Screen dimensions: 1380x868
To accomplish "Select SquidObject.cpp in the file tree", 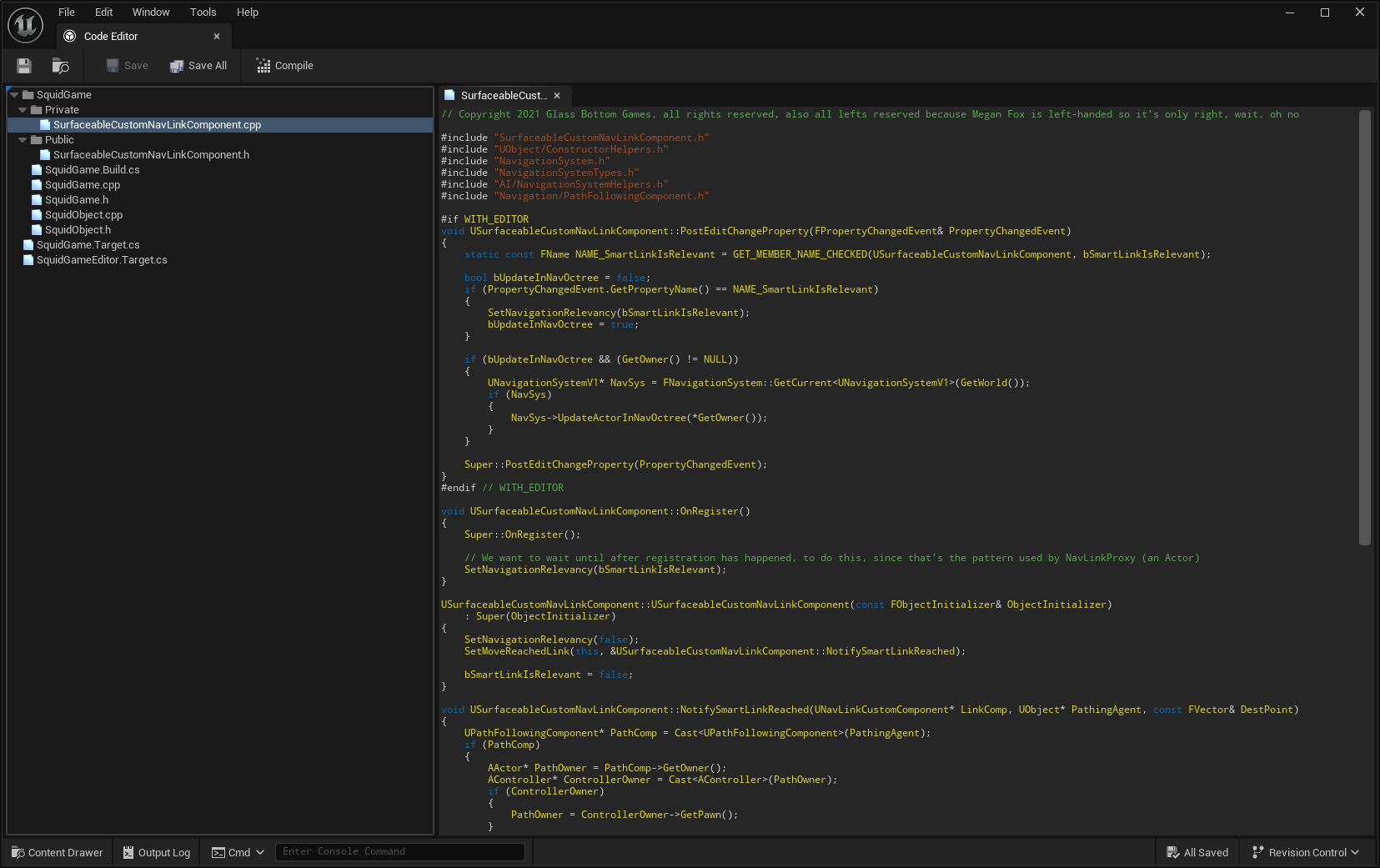I will coord(83,215).
